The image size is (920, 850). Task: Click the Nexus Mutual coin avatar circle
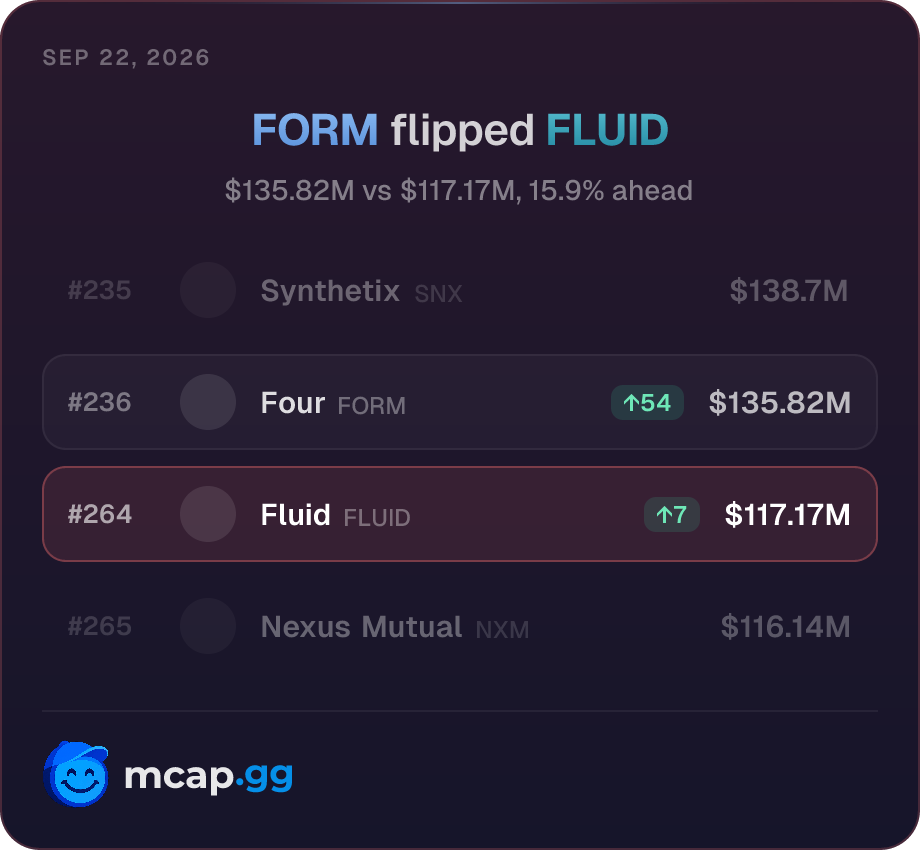pos(208,627)
